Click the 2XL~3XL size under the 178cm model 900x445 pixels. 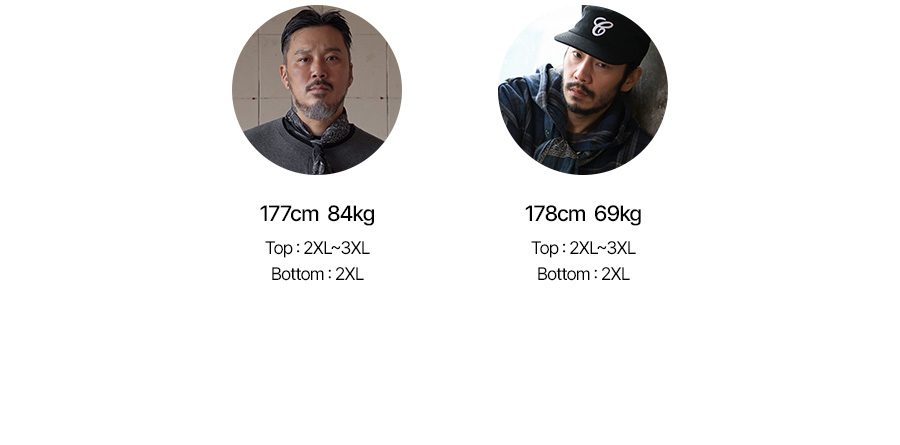603,248
